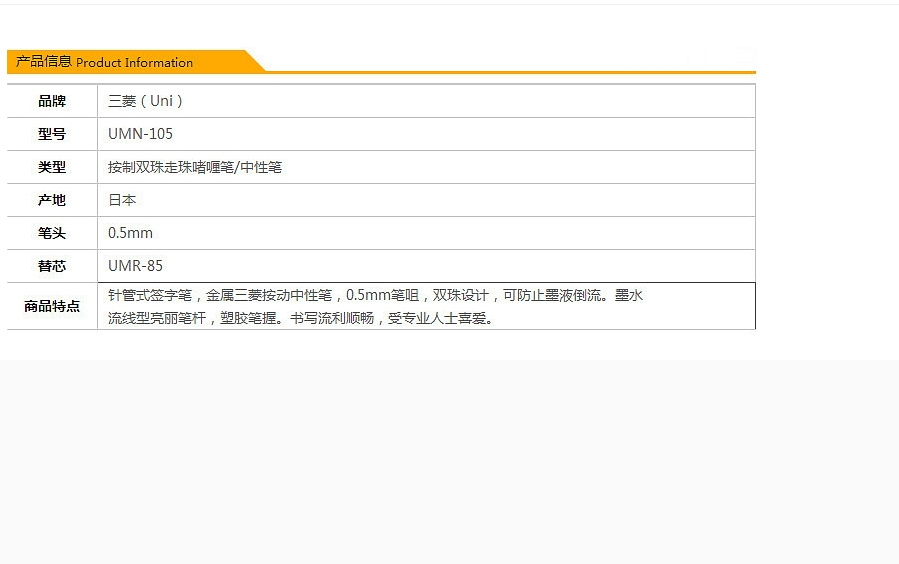
Task: Select the 产地 label cell
Action: tap(52, 200)
